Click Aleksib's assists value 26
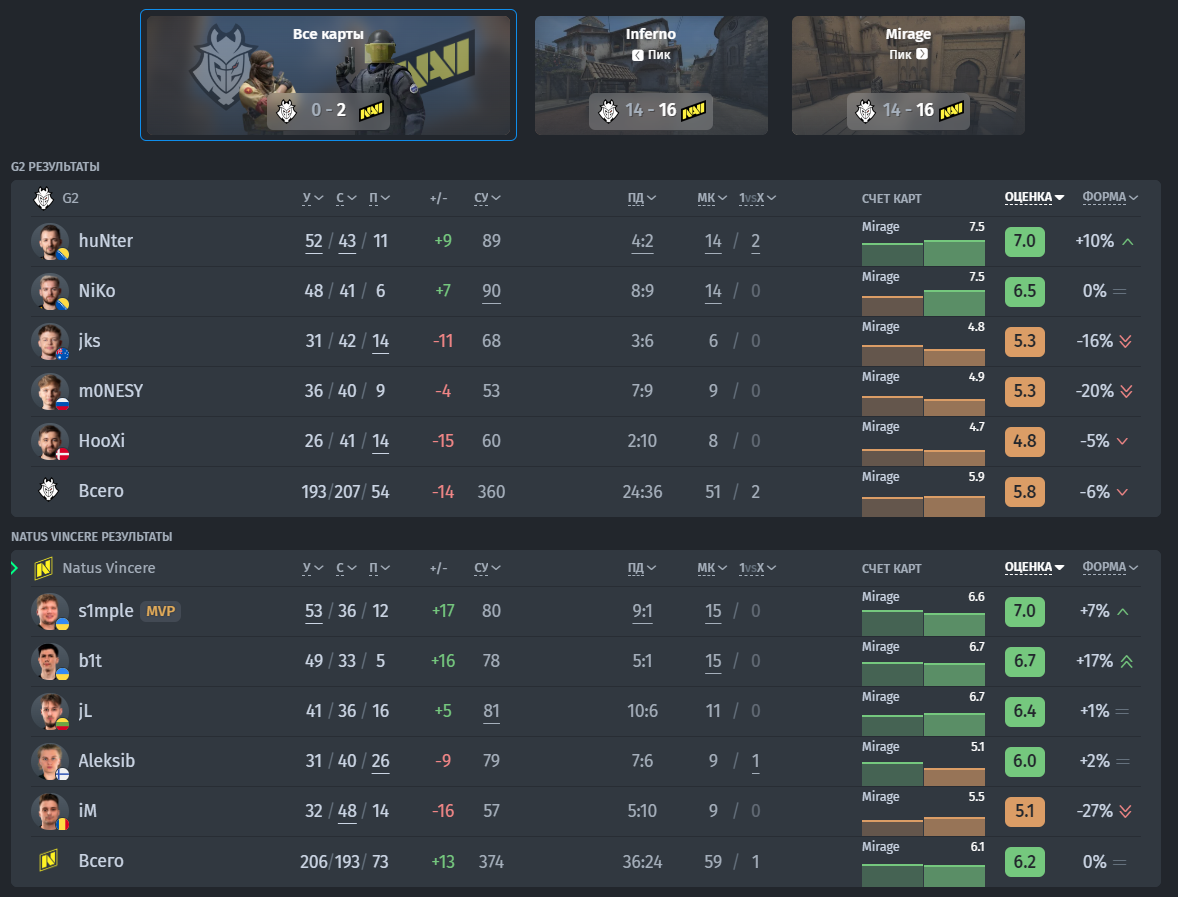 (x=381, y=761)
